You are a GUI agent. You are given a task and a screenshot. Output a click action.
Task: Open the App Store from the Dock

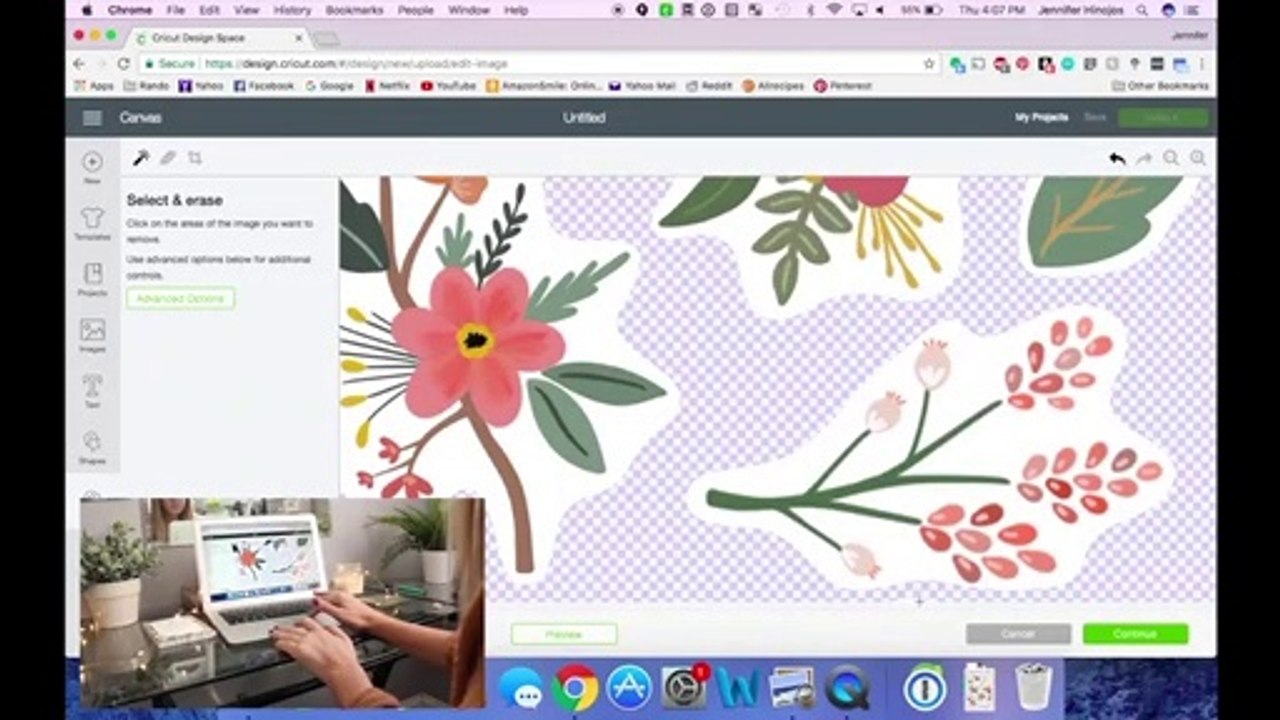click(629, 688)
